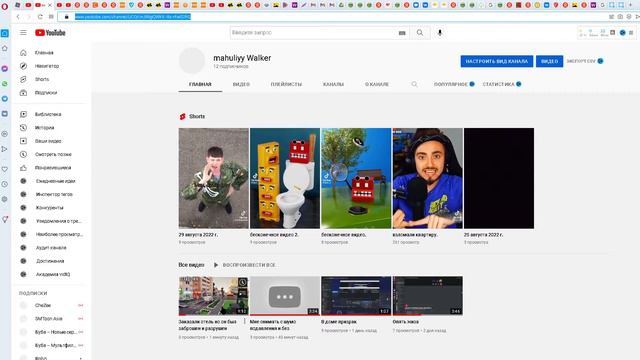Click the search magnifier button
640x360 pixels.
(420, 33)
